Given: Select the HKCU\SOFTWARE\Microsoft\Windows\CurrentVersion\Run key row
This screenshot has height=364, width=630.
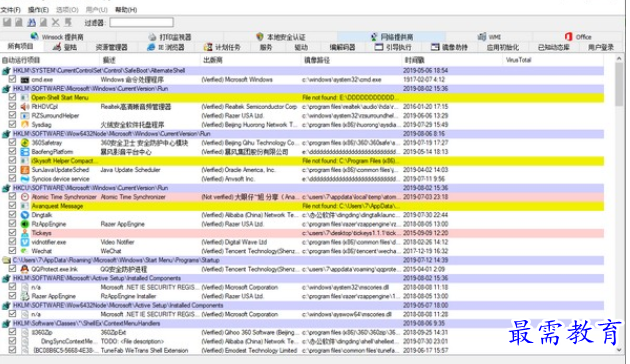Looking at the screenshot, I should 303,188.
